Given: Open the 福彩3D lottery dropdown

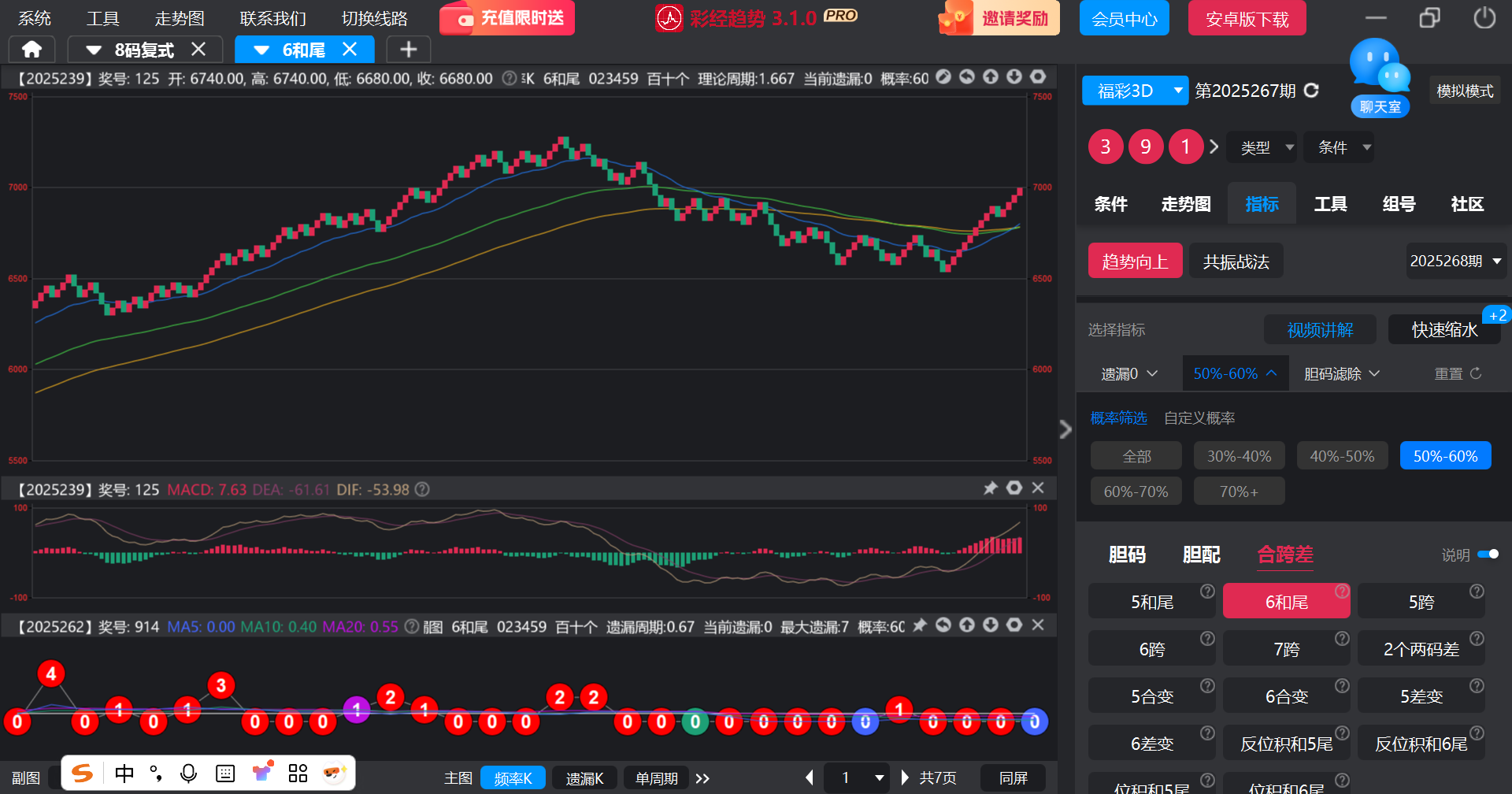Looking at the screenshot, I should point(1134,91).
